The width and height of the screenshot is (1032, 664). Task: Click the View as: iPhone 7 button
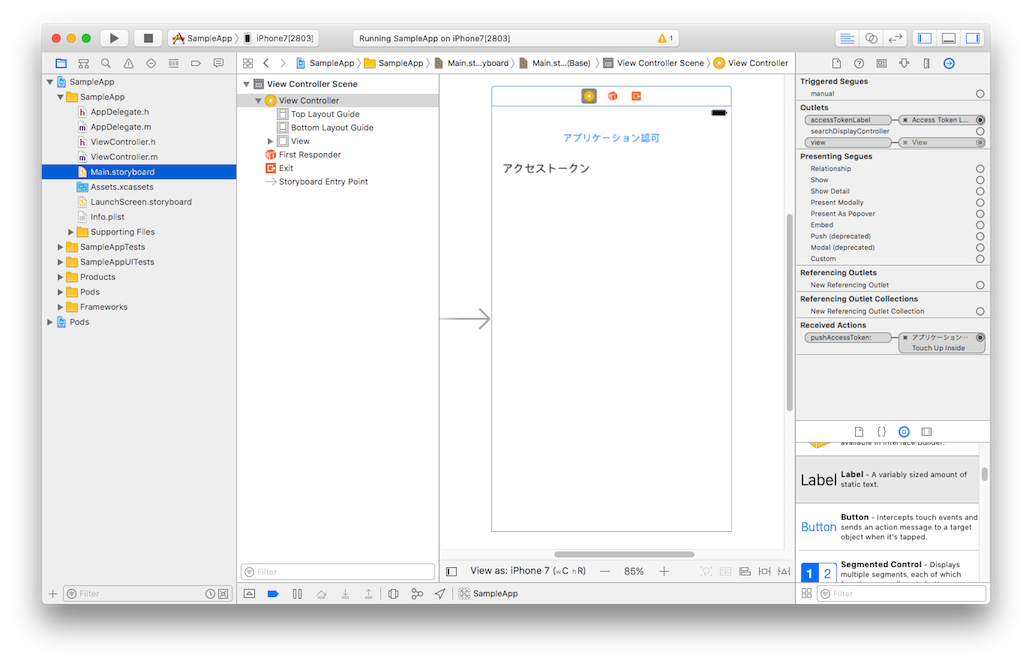[x=527, y=571]
